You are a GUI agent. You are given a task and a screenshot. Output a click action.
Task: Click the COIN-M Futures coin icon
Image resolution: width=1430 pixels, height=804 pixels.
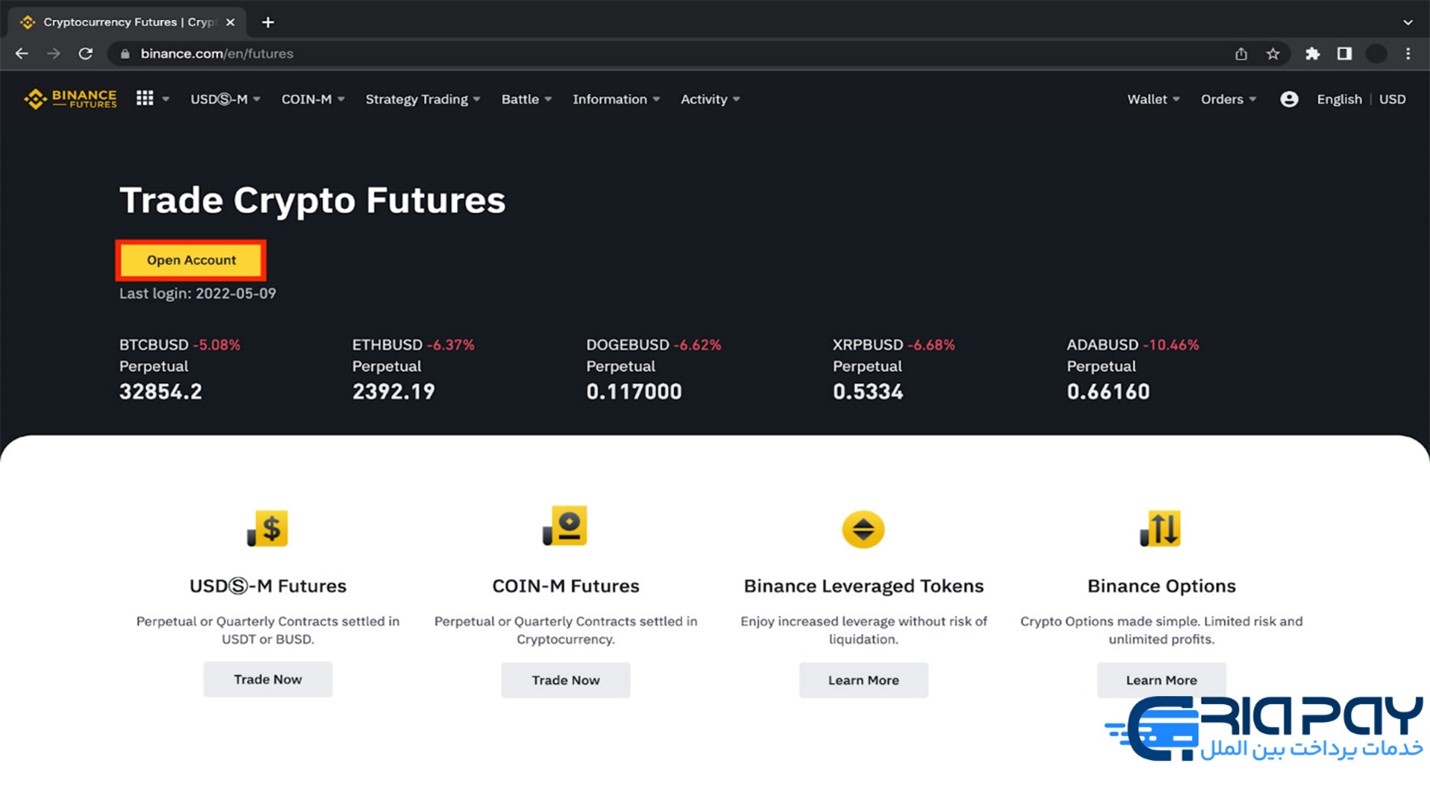tap(565, 526)
